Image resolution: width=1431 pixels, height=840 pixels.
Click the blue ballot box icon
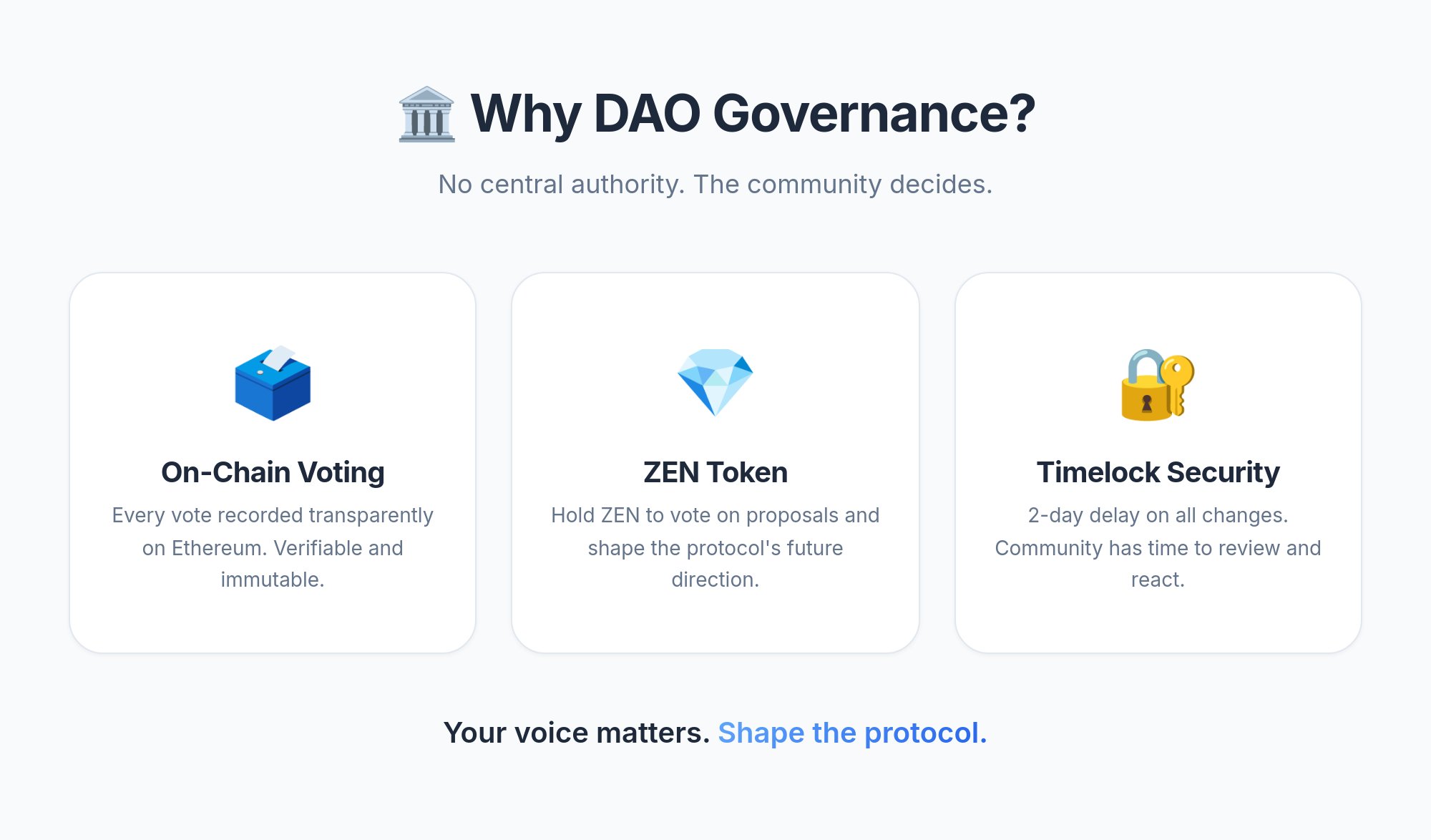273,384
